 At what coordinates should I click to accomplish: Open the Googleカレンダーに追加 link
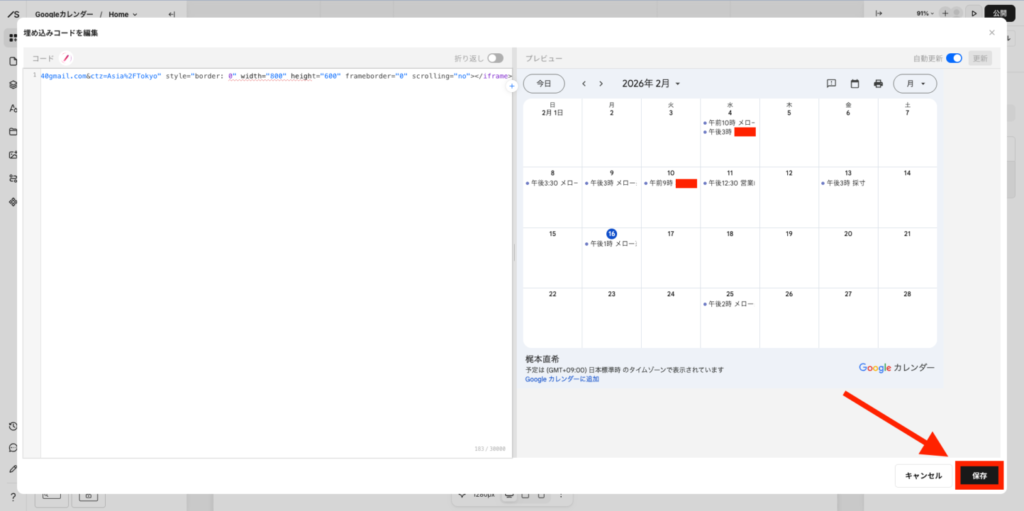pos(562,380)
